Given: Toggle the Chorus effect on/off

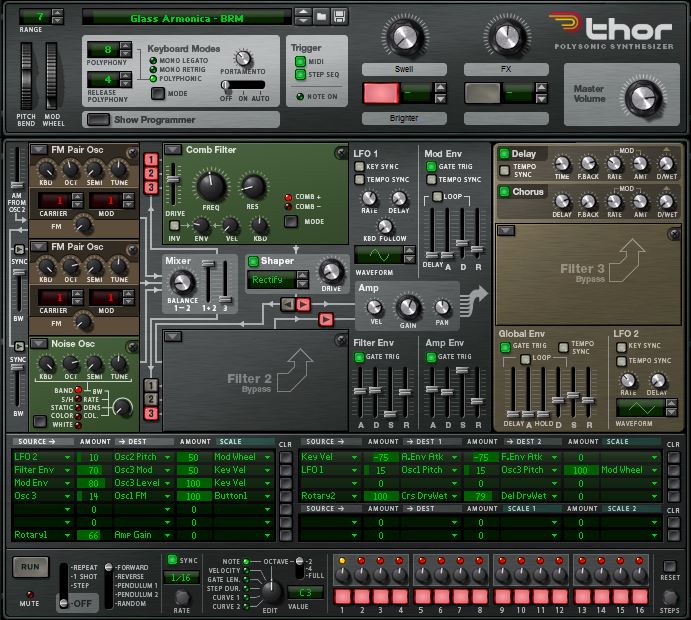Looking at the screenshot, I should tap(503, 192).
